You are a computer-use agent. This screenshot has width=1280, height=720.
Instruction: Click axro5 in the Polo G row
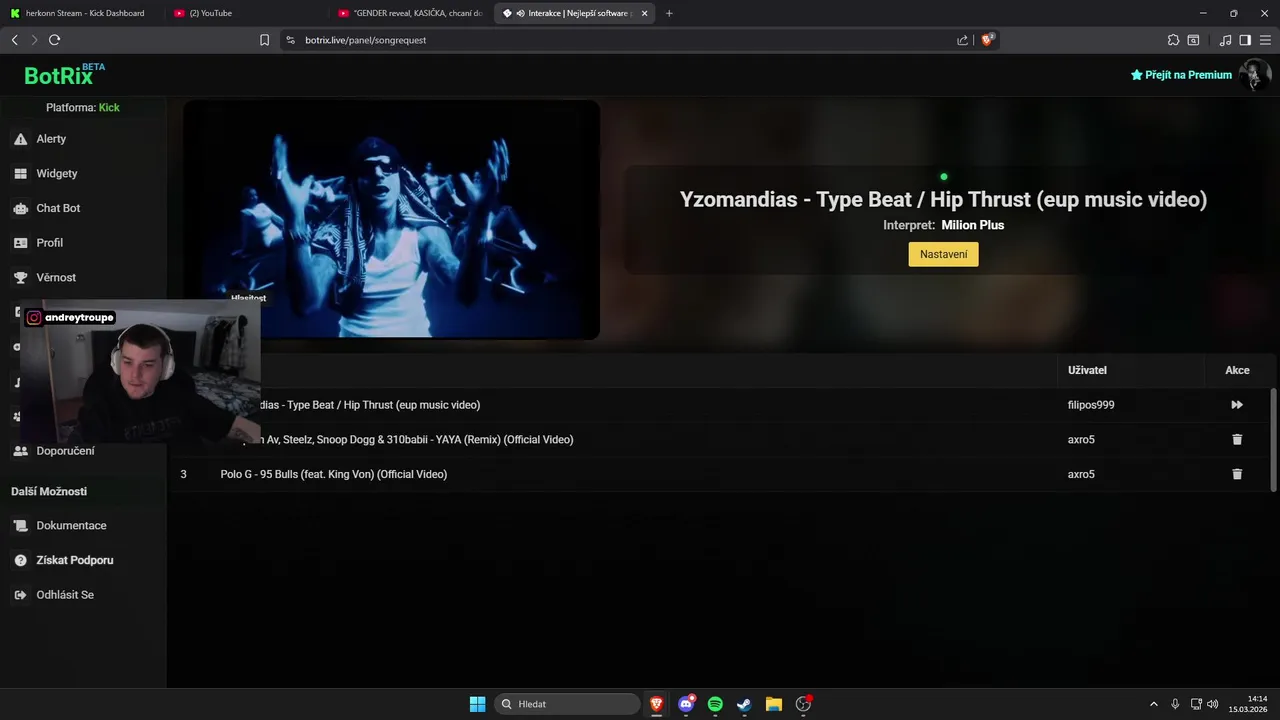1081,474
